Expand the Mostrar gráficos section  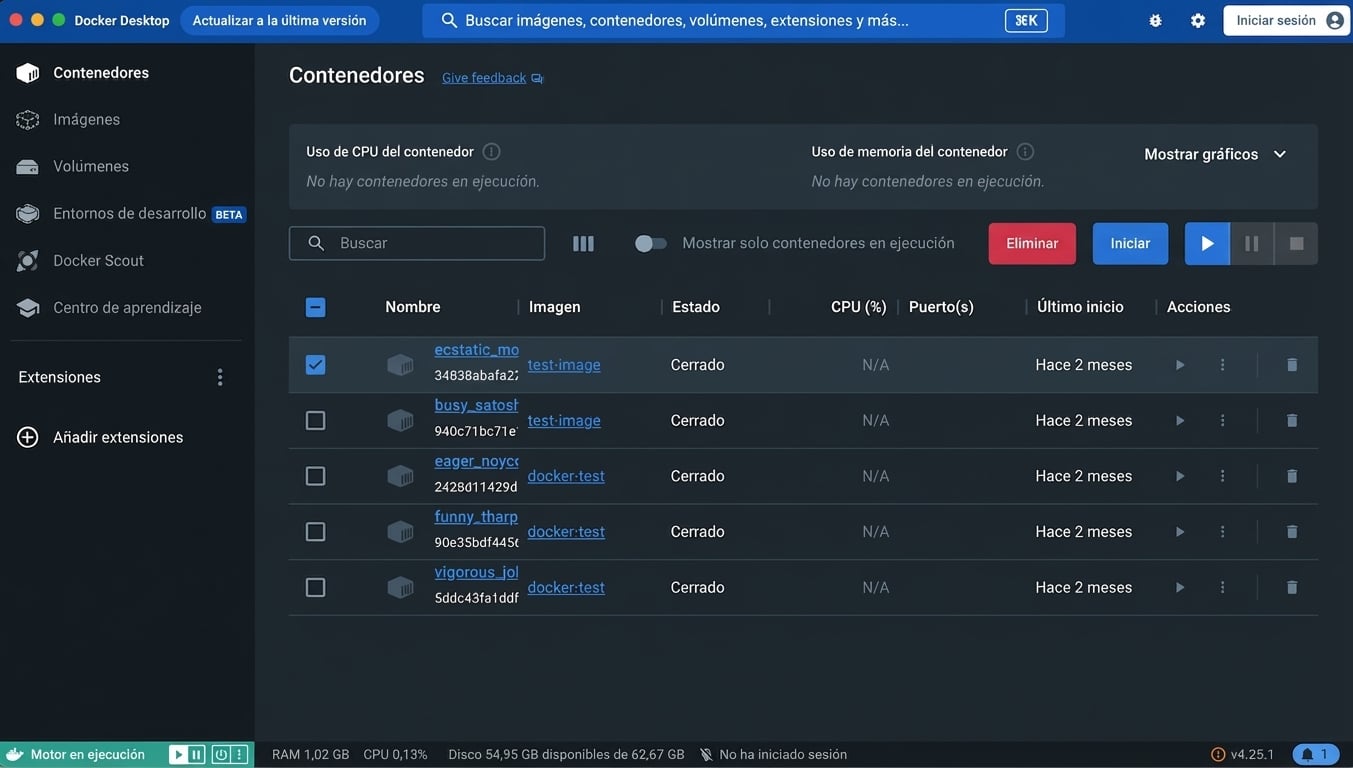(x=1215, y=154)
